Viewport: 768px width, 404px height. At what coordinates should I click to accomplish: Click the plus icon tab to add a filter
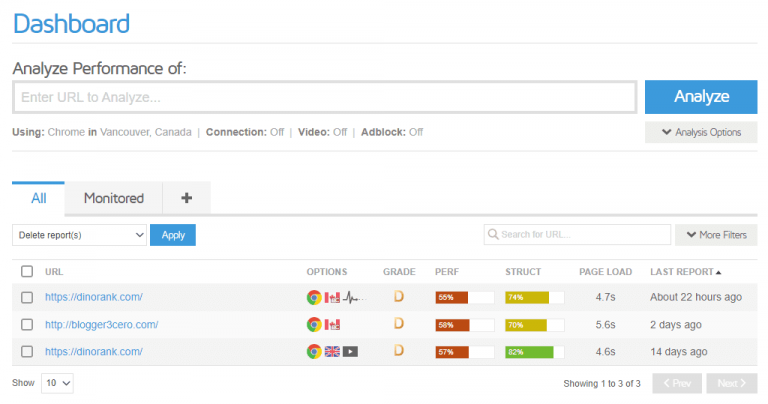coord(187,198)
